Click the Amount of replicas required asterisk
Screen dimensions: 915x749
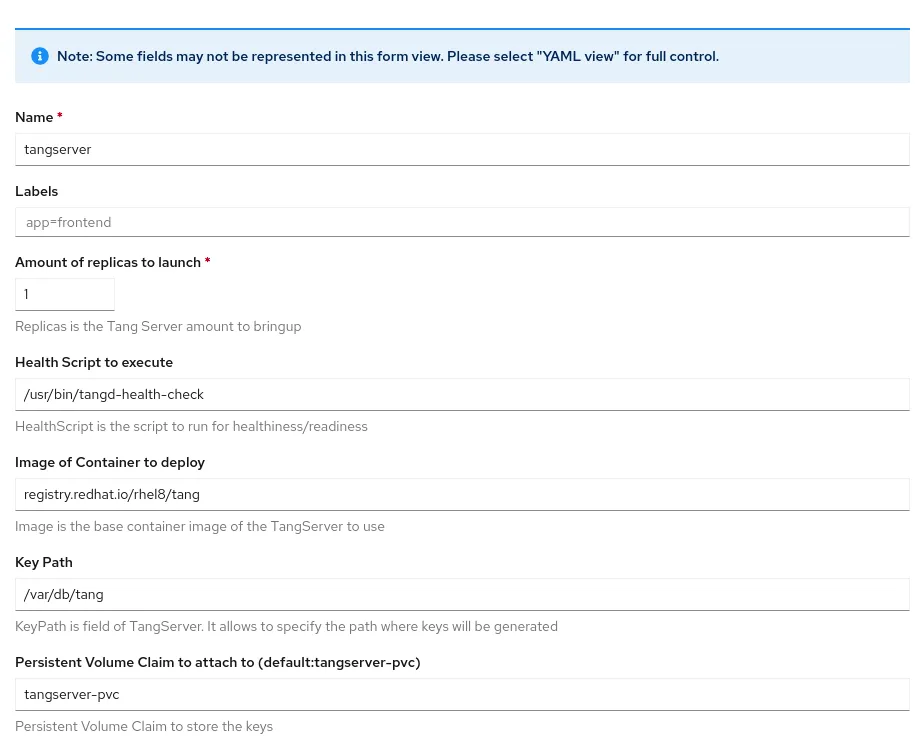pyautogui.click(x=207, y=262)
